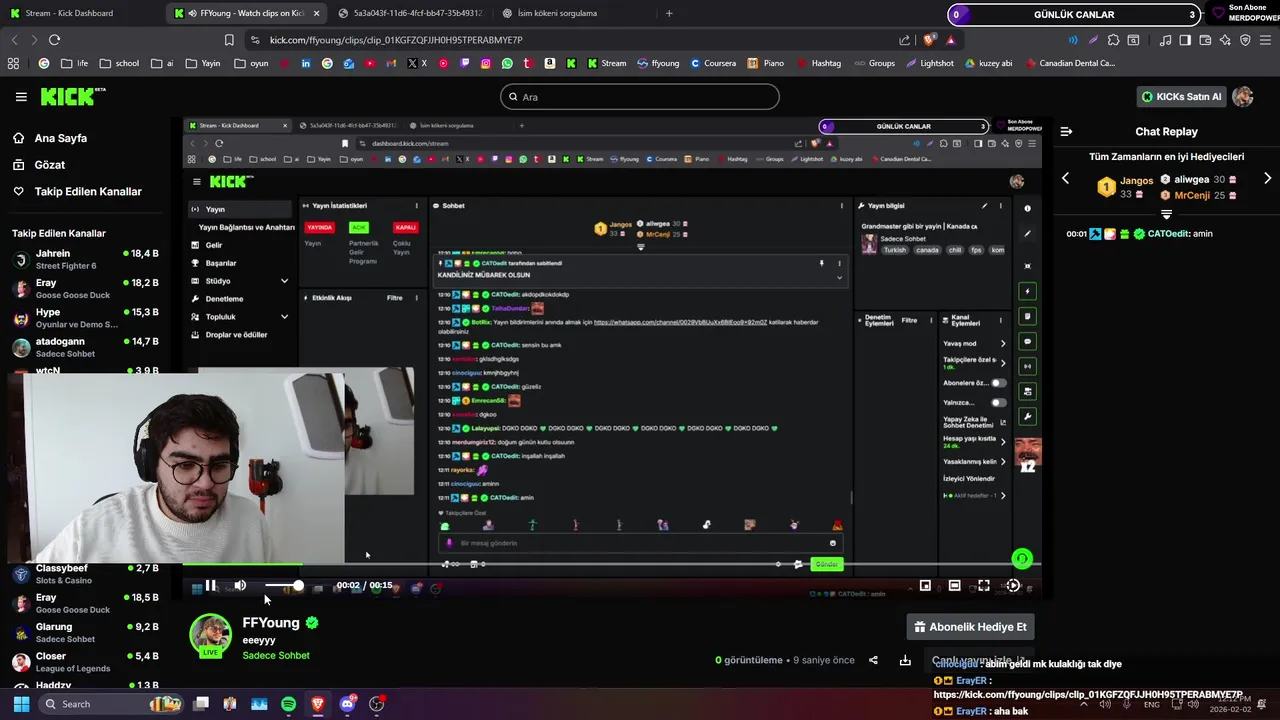Open the Classybeef channel in the sidebar
Viewport: 1280px width, 720px height.
pyautogui.click(x=85, y=574)
